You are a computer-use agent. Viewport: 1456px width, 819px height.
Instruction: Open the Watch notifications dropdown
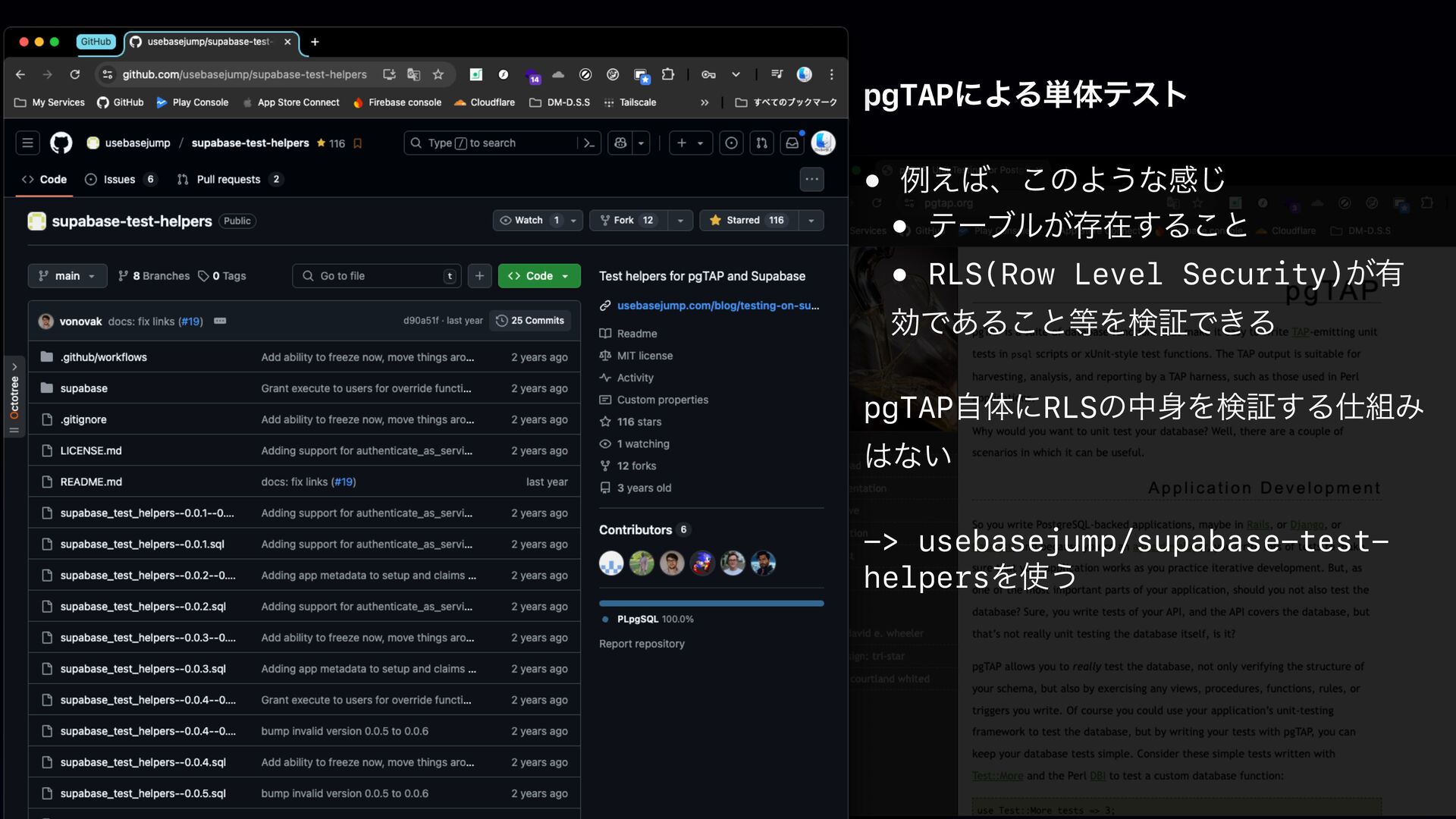pos(537,221)
